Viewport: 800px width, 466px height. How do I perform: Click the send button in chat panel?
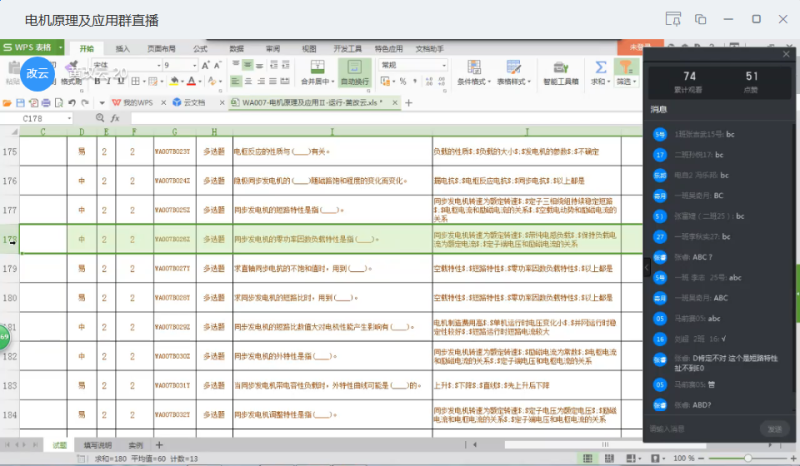click(x=774, y=429)
